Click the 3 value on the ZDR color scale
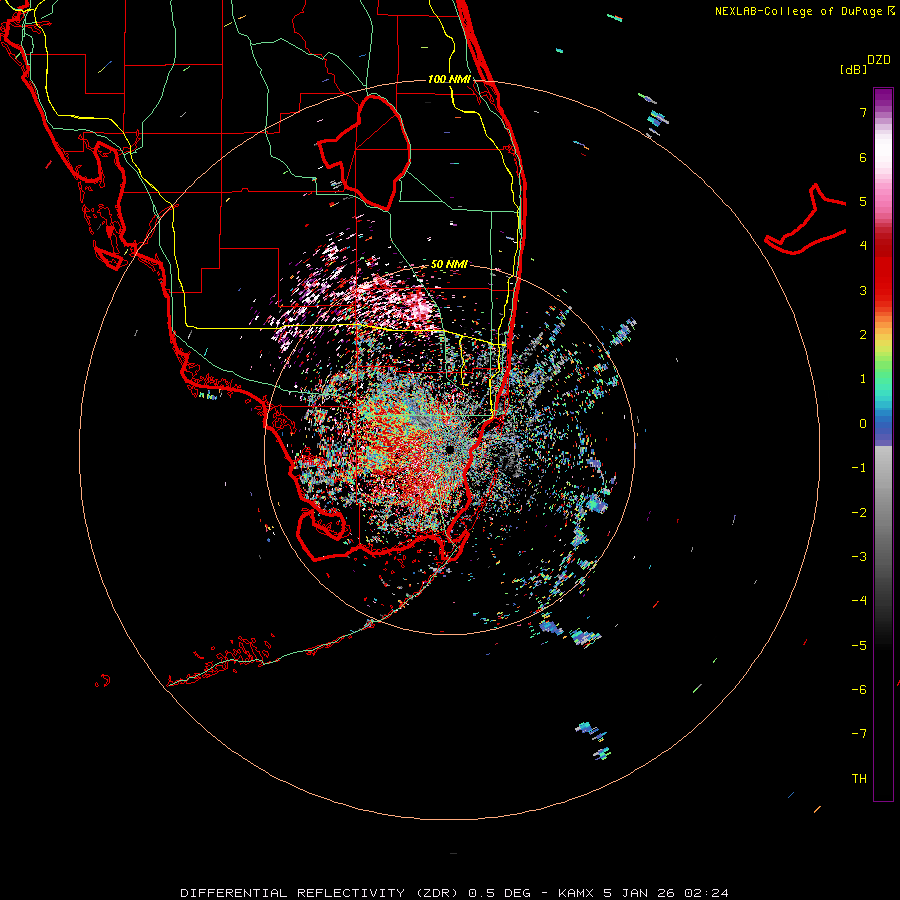This screenshot has width=900, height=900. [863, 290]
